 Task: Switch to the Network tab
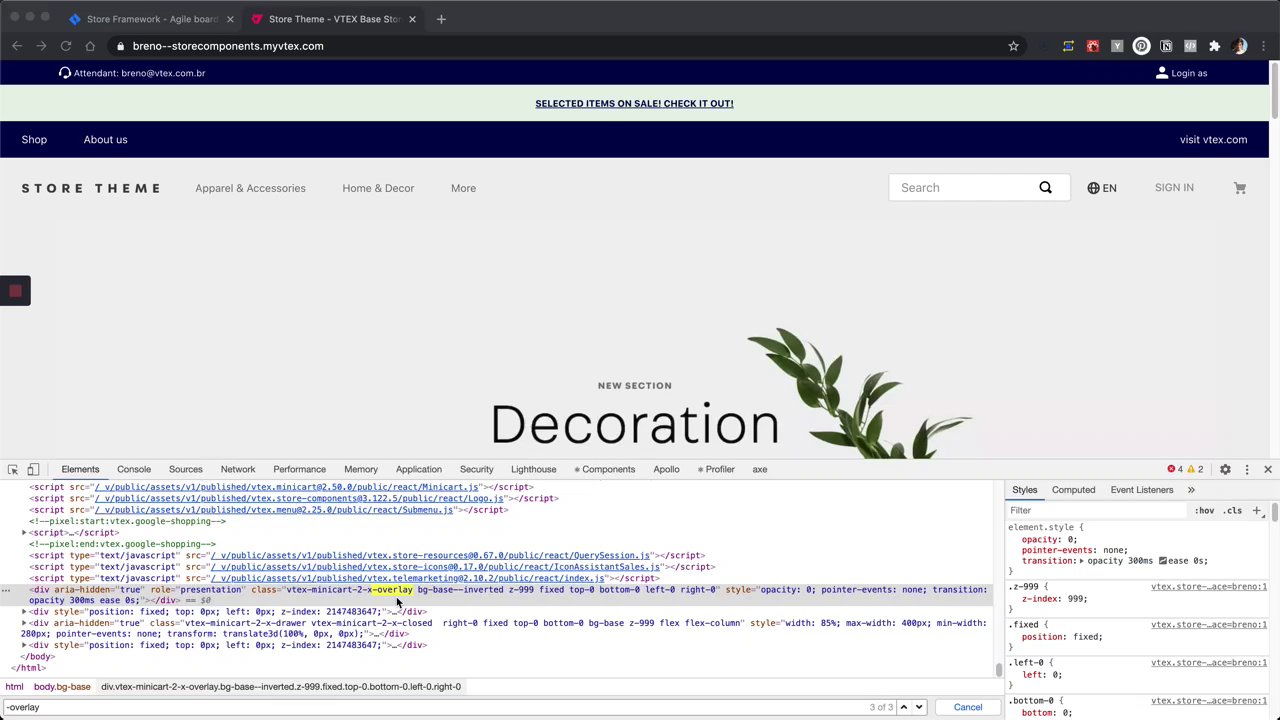[x=238, y=469]
